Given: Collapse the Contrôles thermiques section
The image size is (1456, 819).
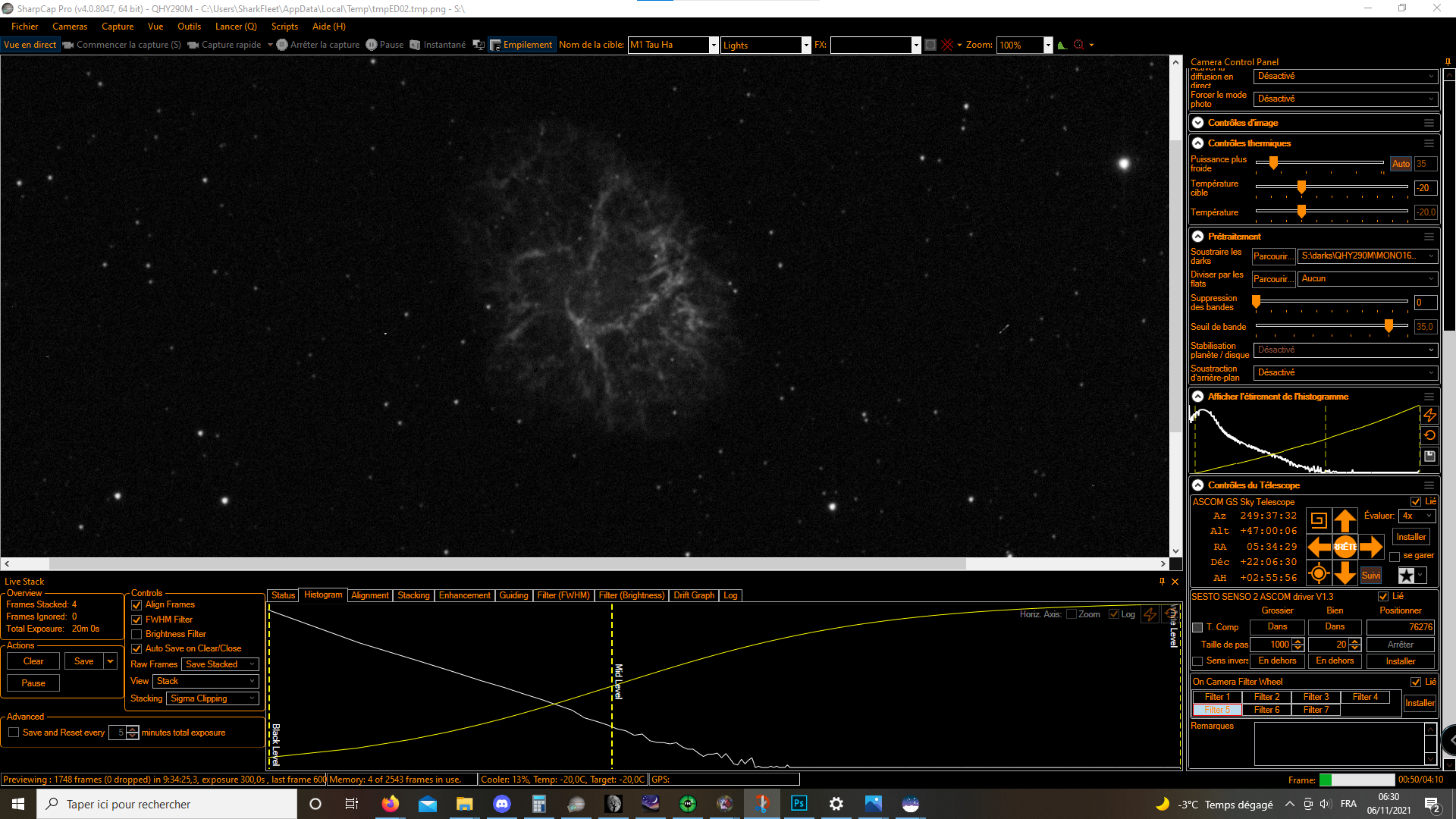Looking at the screenshot, I should 1198,143.
